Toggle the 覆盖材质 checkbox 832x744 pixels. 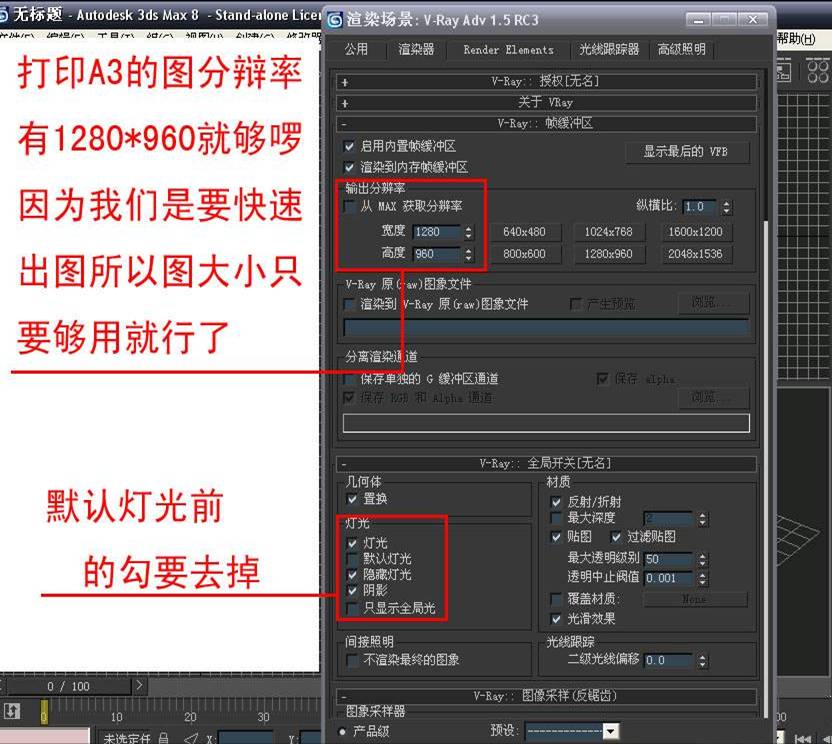click(554, 599)
